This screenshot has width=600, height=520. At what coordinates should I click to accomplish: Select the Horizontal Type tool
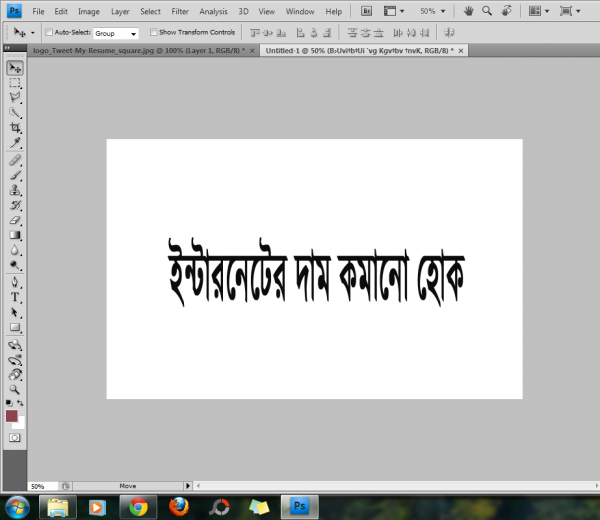coord(15,297)
